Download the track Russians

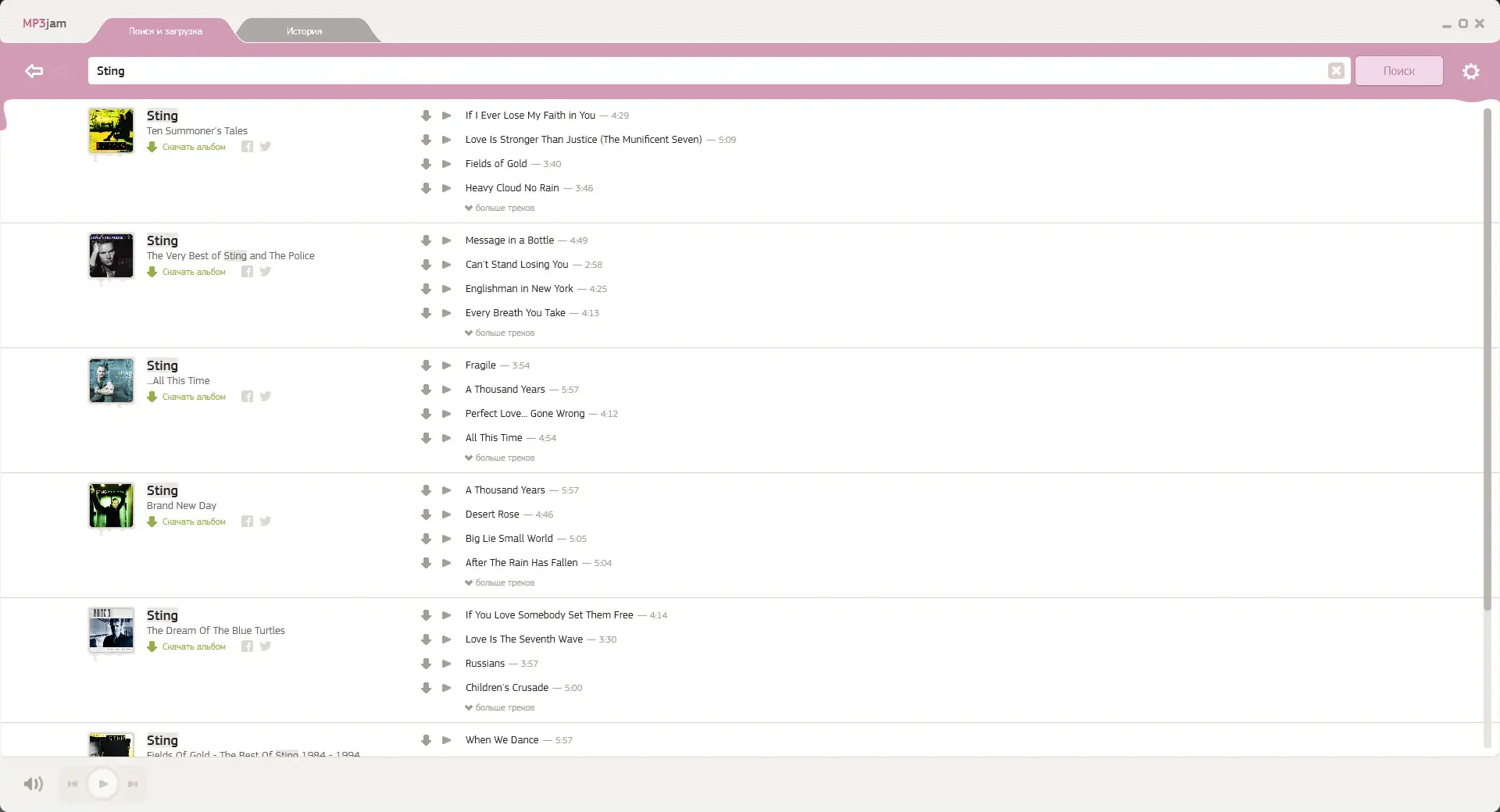pos(426,664)
